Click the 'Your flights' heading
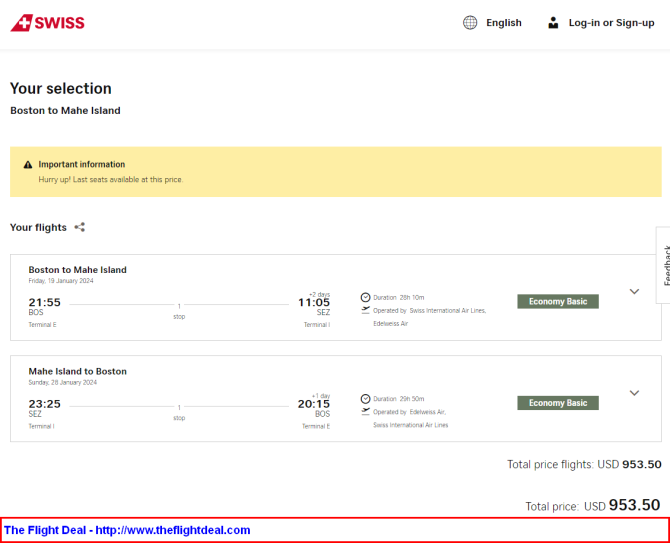The image size is (670, 543). click(x=38, y=227)
